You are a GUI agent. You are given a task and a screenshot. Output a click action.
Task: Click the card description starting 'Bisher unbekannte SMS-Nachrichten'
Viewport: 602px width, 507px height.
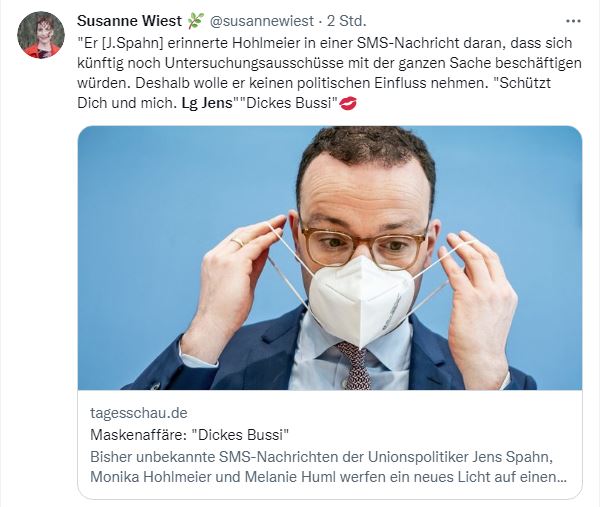(x=328, y=467)
